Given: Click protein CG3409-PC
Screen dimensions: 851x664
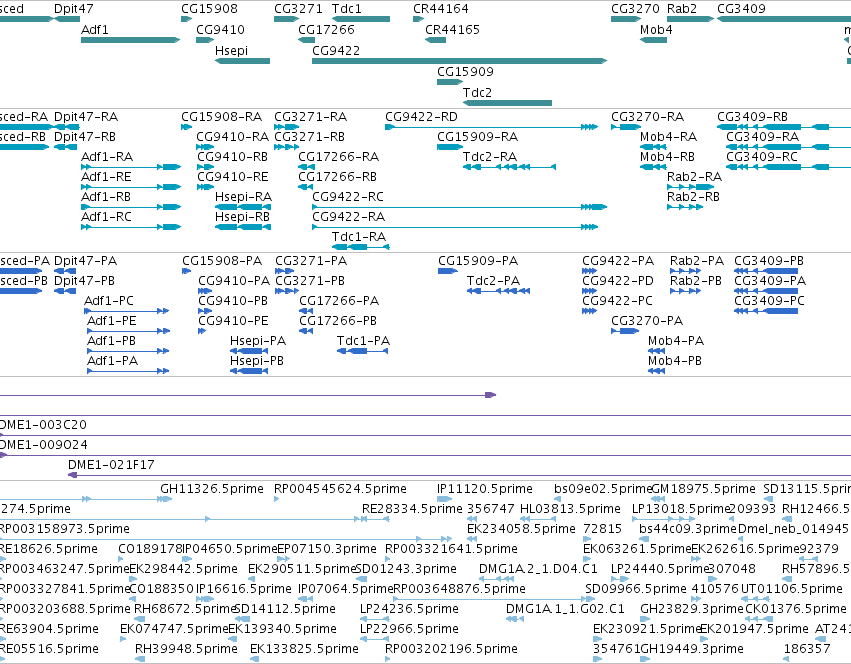Looking at the screenshot, I should (x=766, y=311).
